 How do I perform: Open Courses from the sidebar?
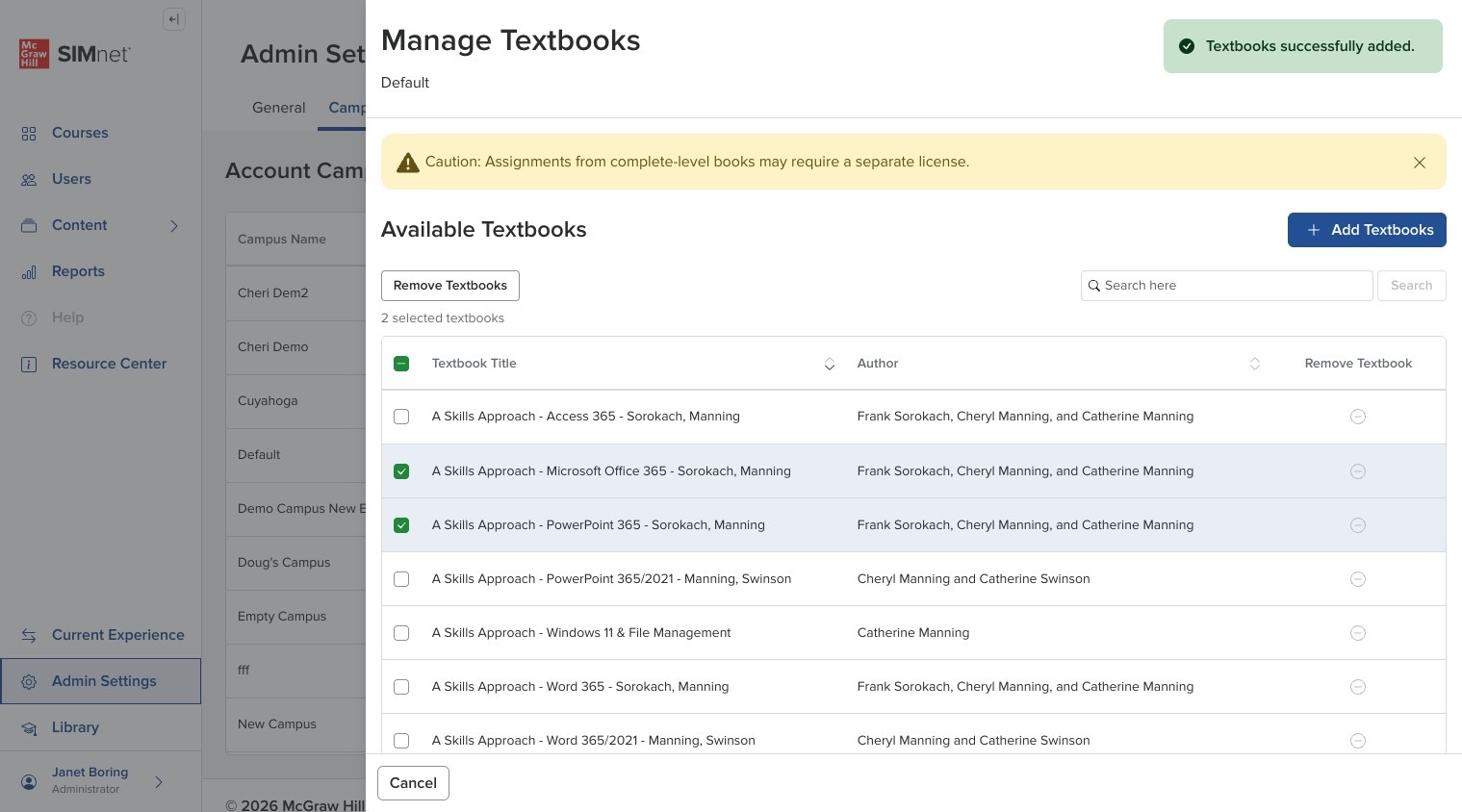pos(80,133)
